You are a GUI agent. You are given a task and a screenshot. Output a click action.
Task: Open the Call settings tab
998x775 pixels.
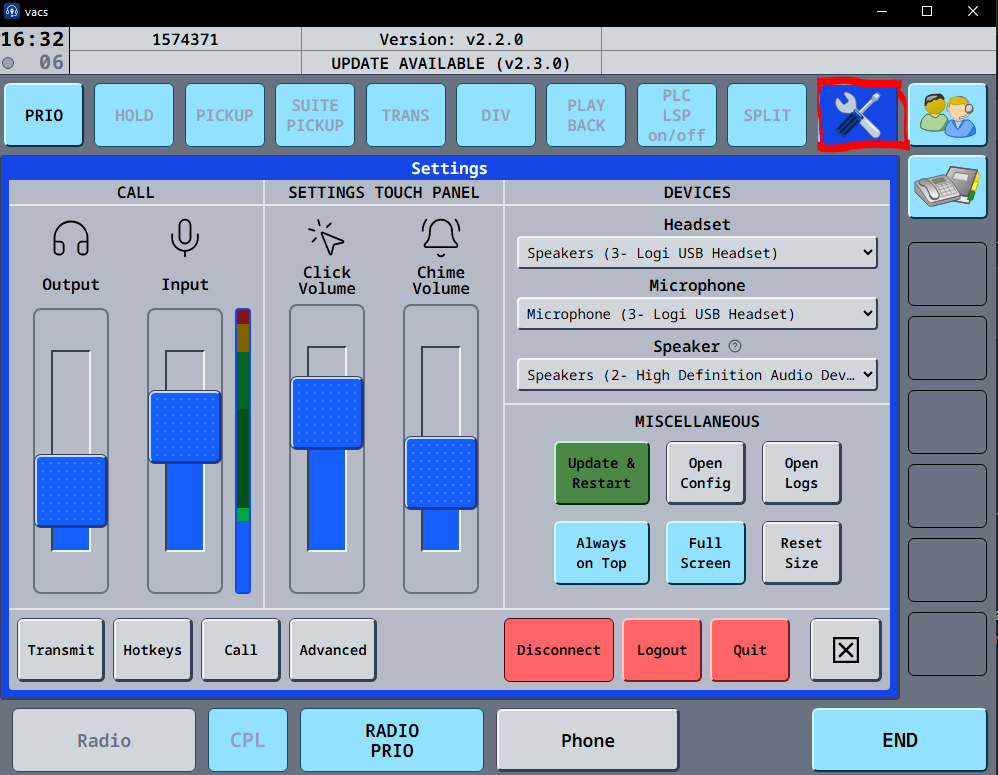click(241, 650)
